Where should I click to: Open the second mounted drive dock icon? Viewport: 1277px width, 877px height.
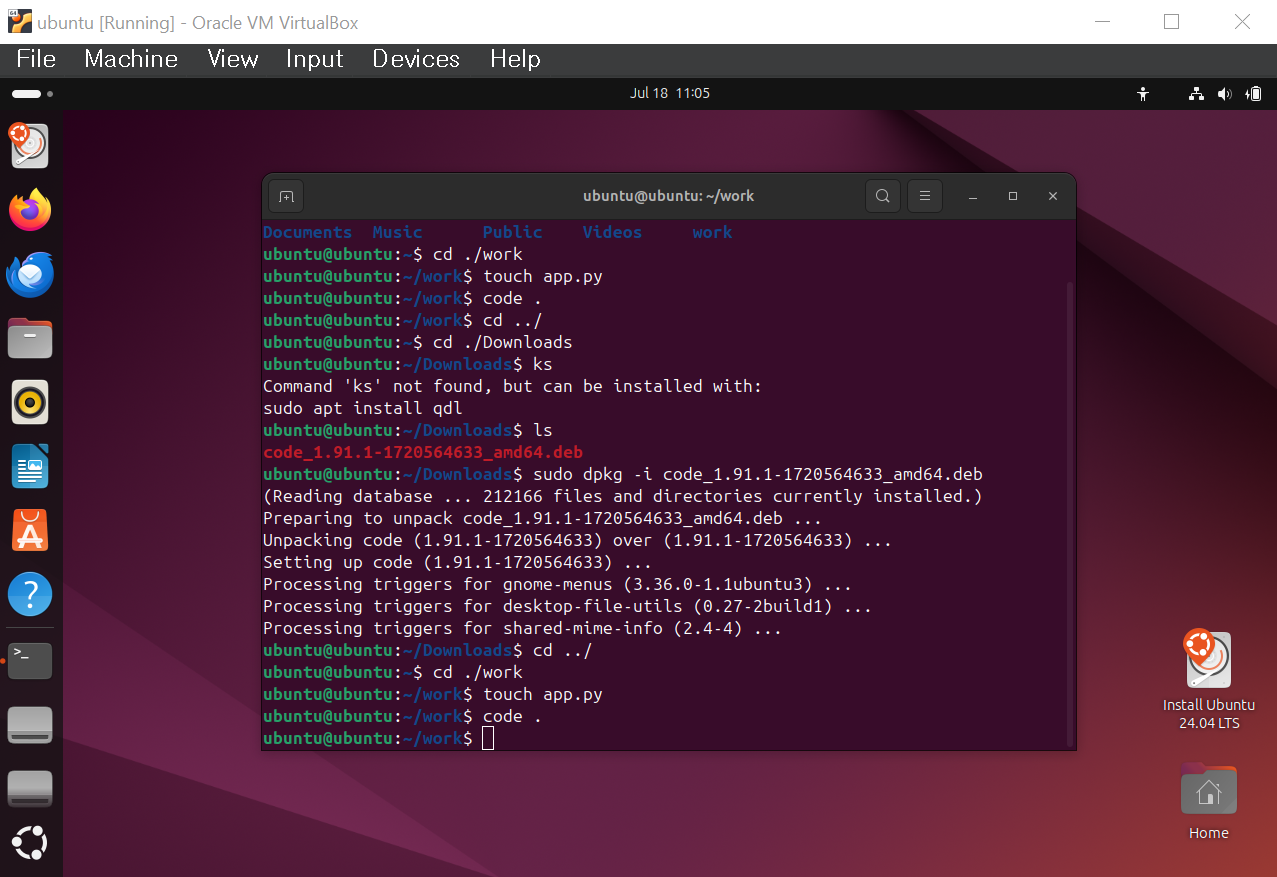tap(30, 789)
